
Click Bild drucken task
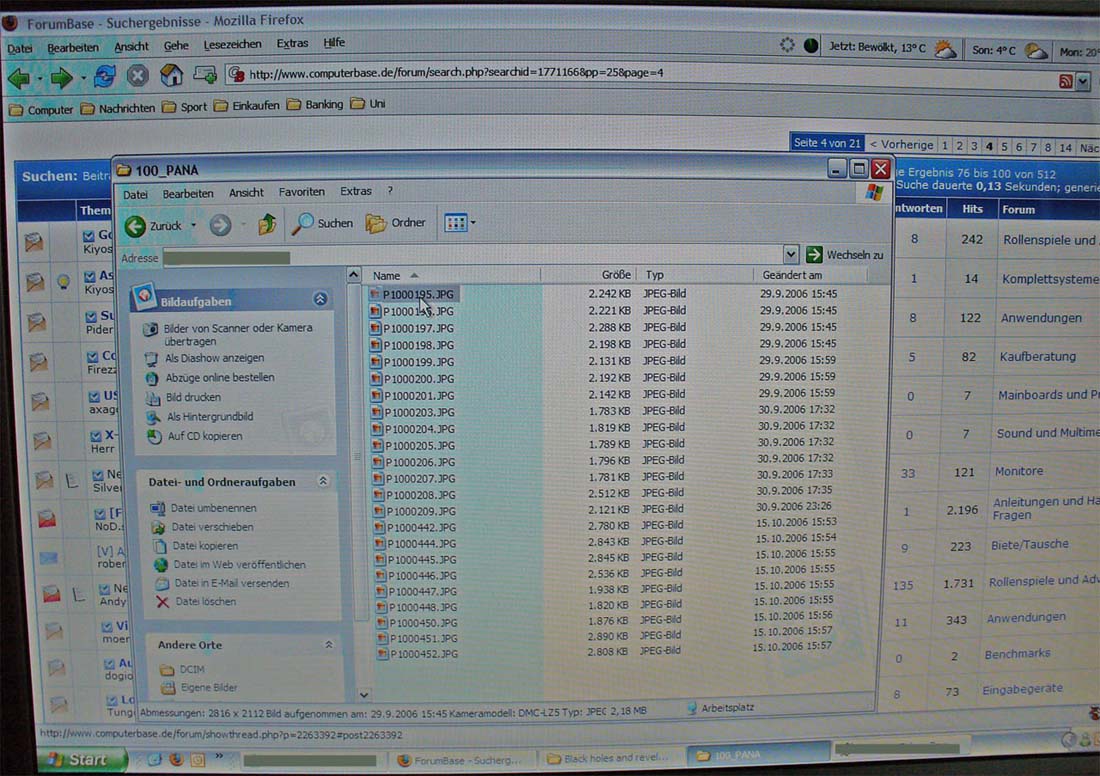(x=184, y=397)
